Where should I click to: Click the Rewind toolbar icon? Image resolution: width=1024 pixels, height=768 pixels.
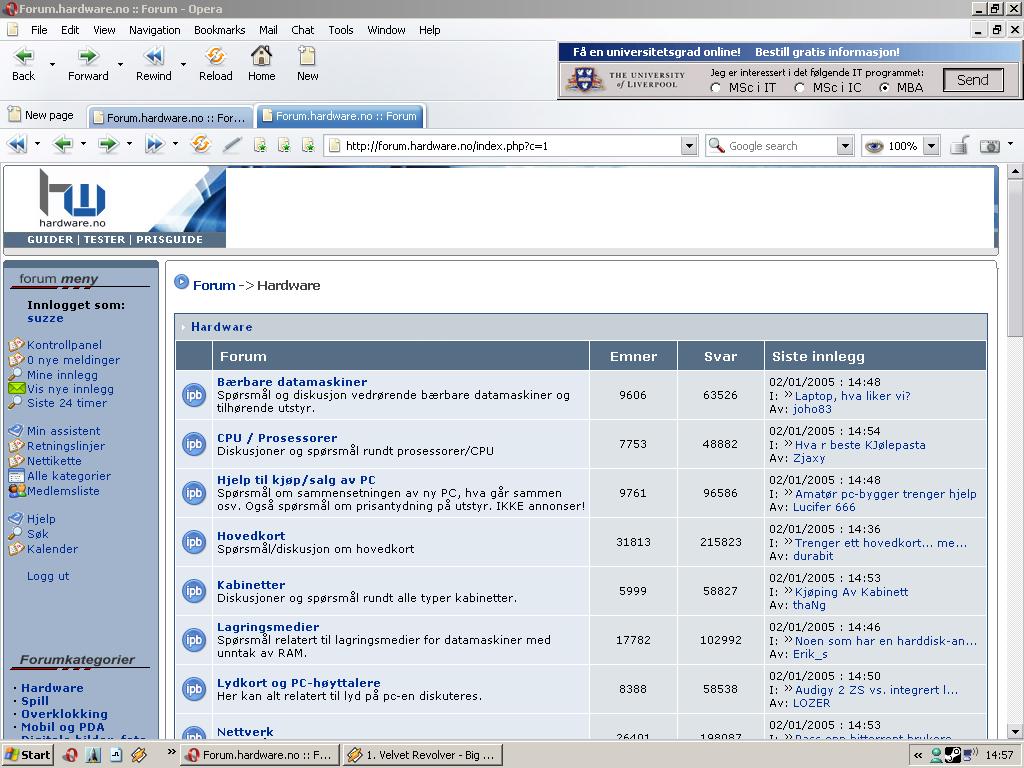coord(154,56)
